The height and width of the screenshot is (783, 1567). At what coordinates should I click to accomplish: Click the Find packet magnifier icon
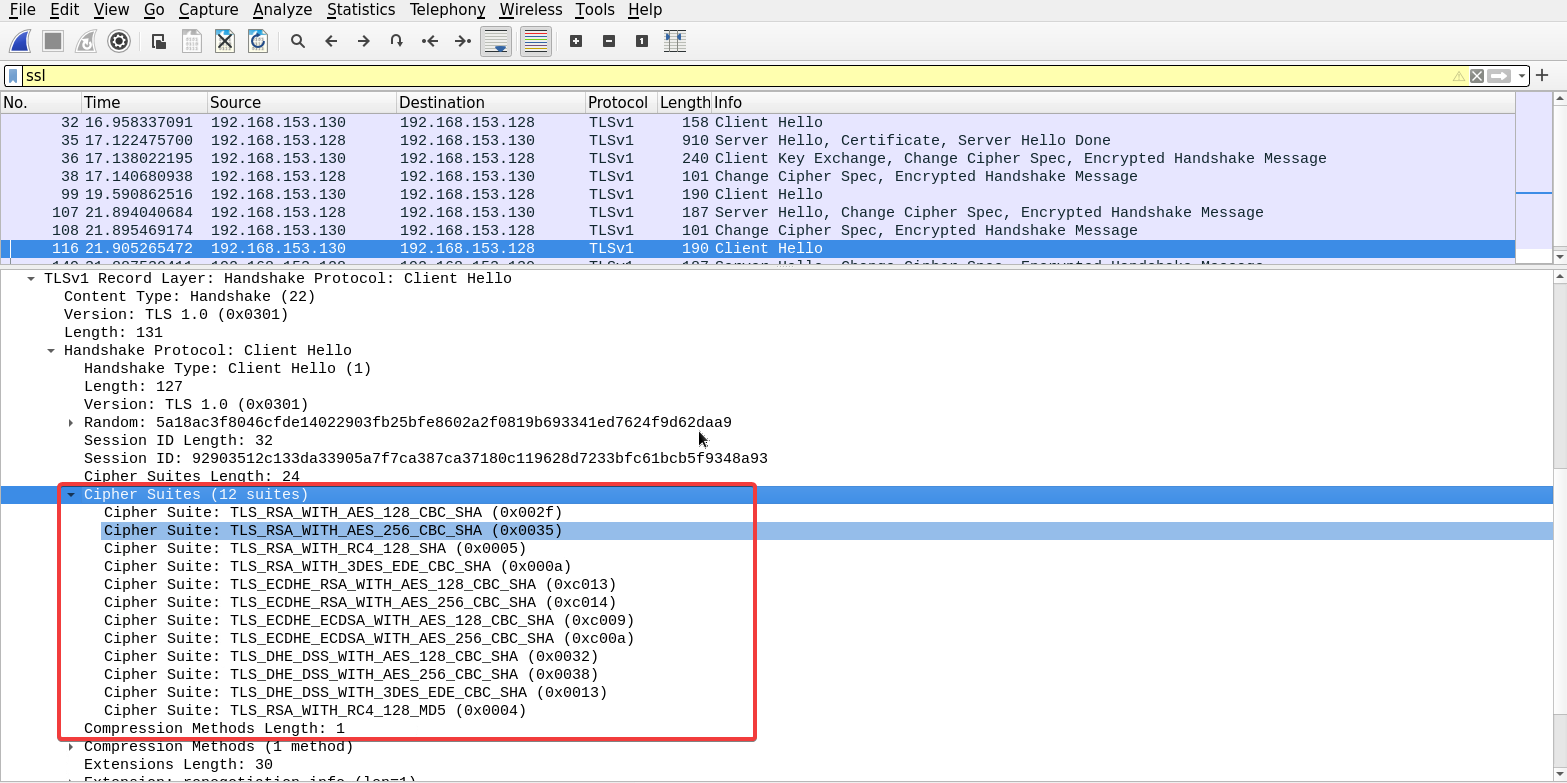point(297,41)
